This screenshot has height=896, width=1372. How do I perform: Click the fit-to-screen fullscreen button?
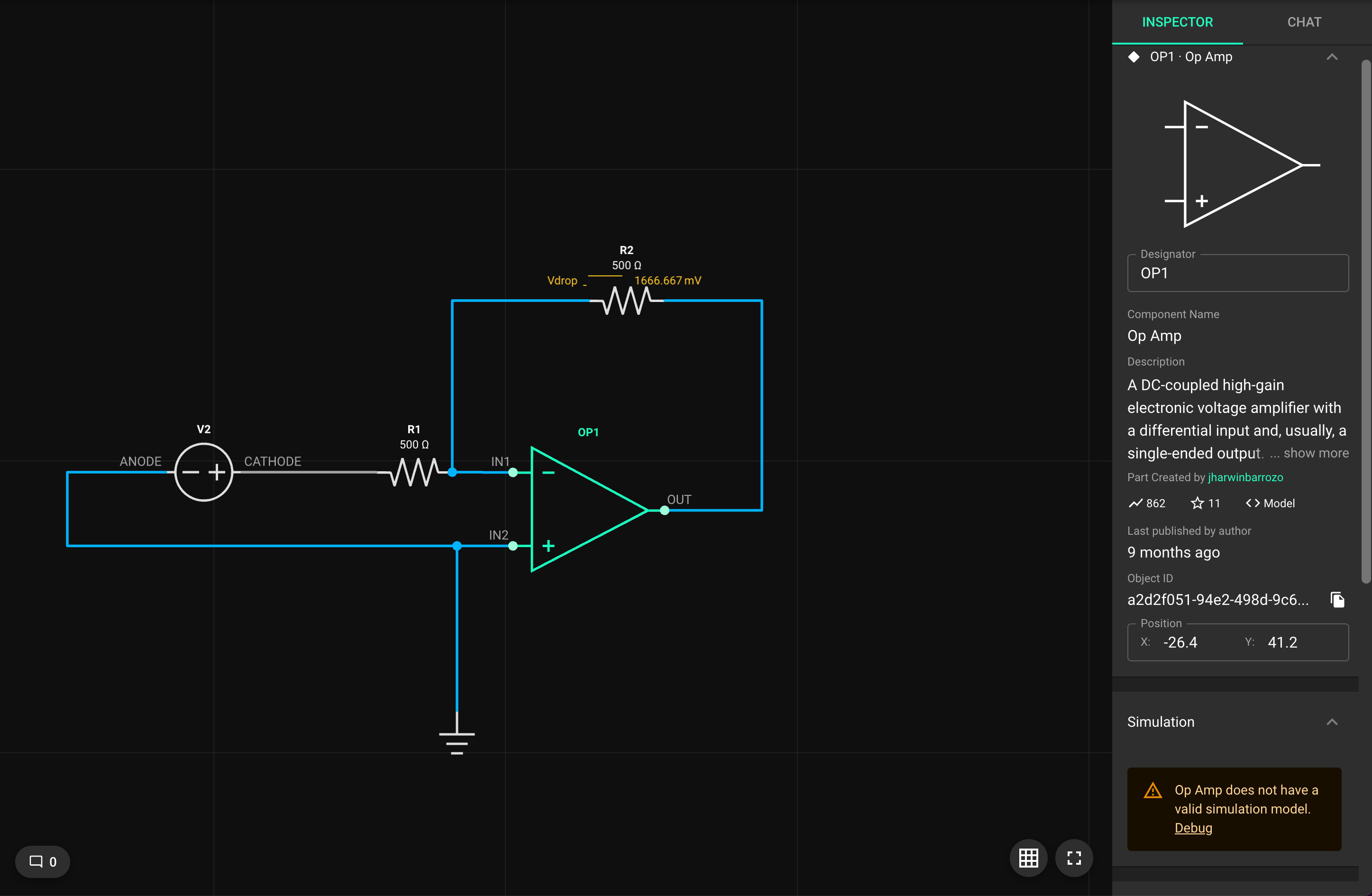click(1074, 859)
